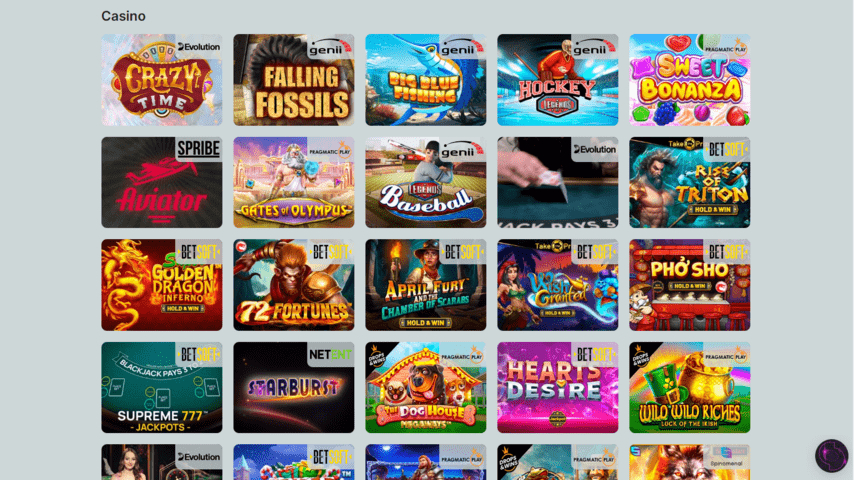Launch the Hearts Desire slot
854x480 pixels.
tap(558, 387)
